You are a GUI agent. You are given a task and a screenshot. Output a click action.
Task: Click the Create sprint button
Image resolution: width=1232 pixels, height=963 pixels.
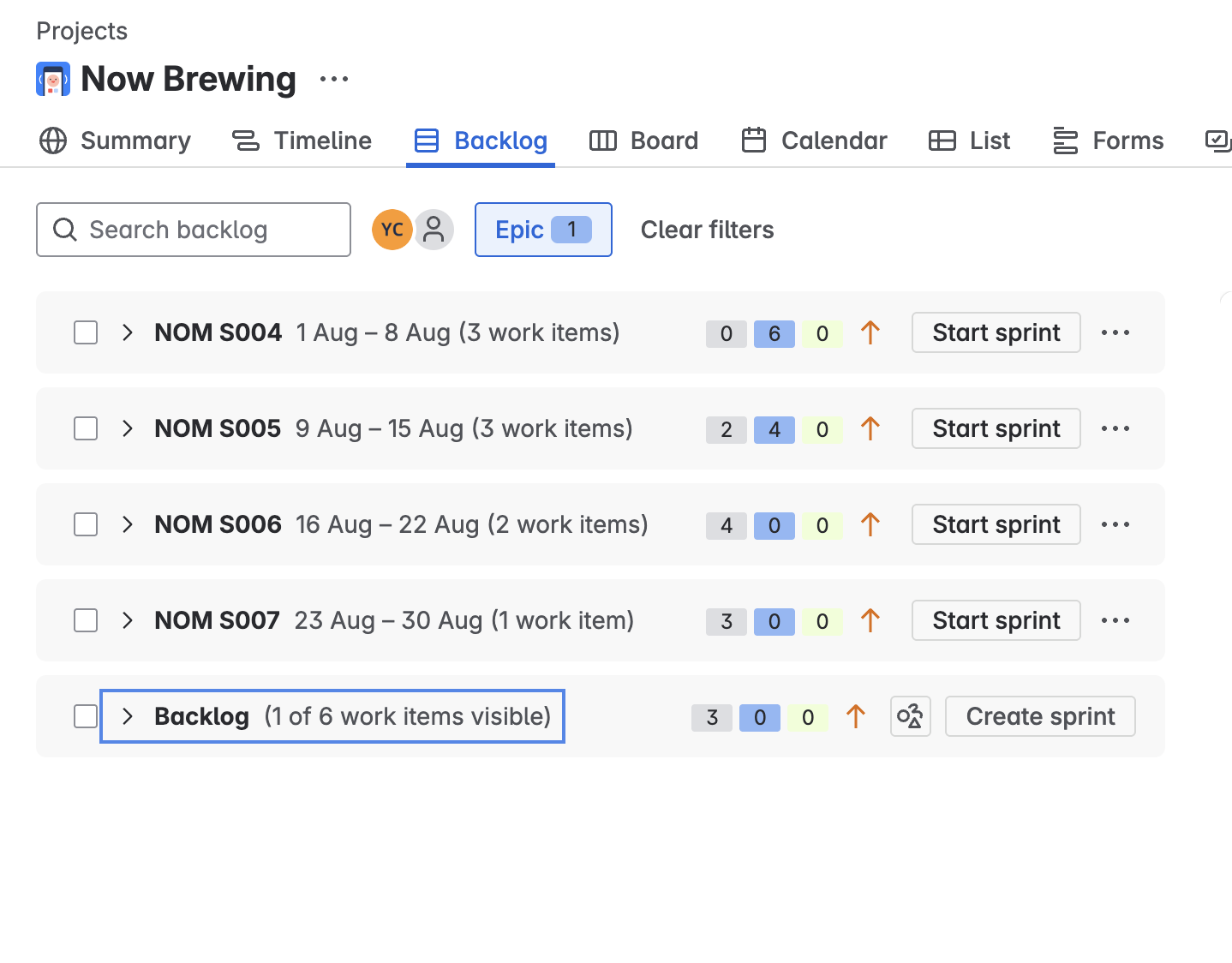point(1039,716)
